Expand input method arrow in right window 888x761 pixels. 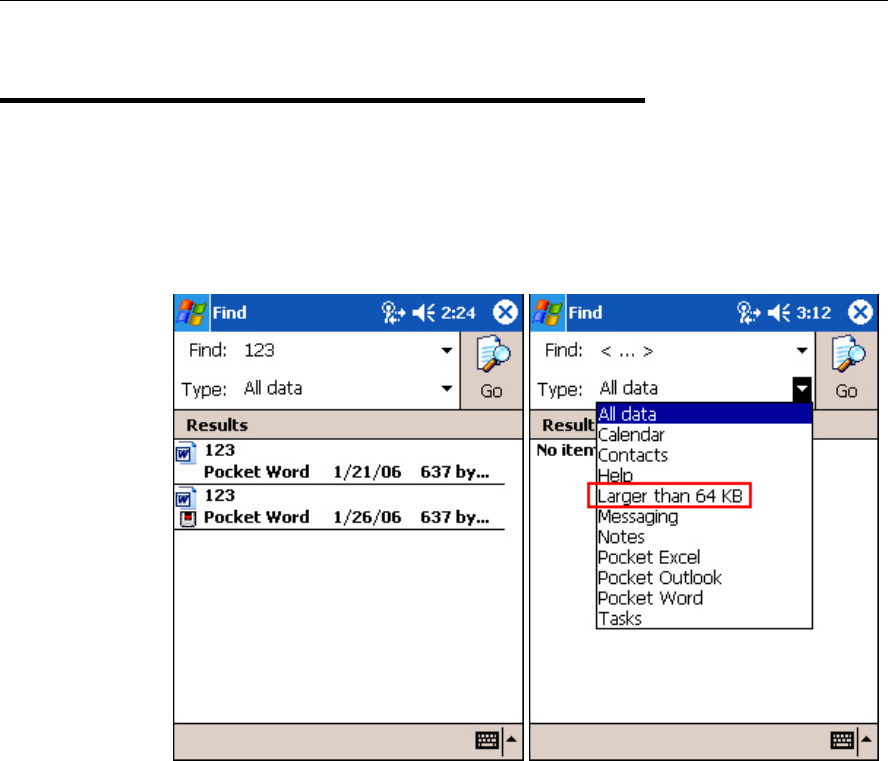click(866, 739)
